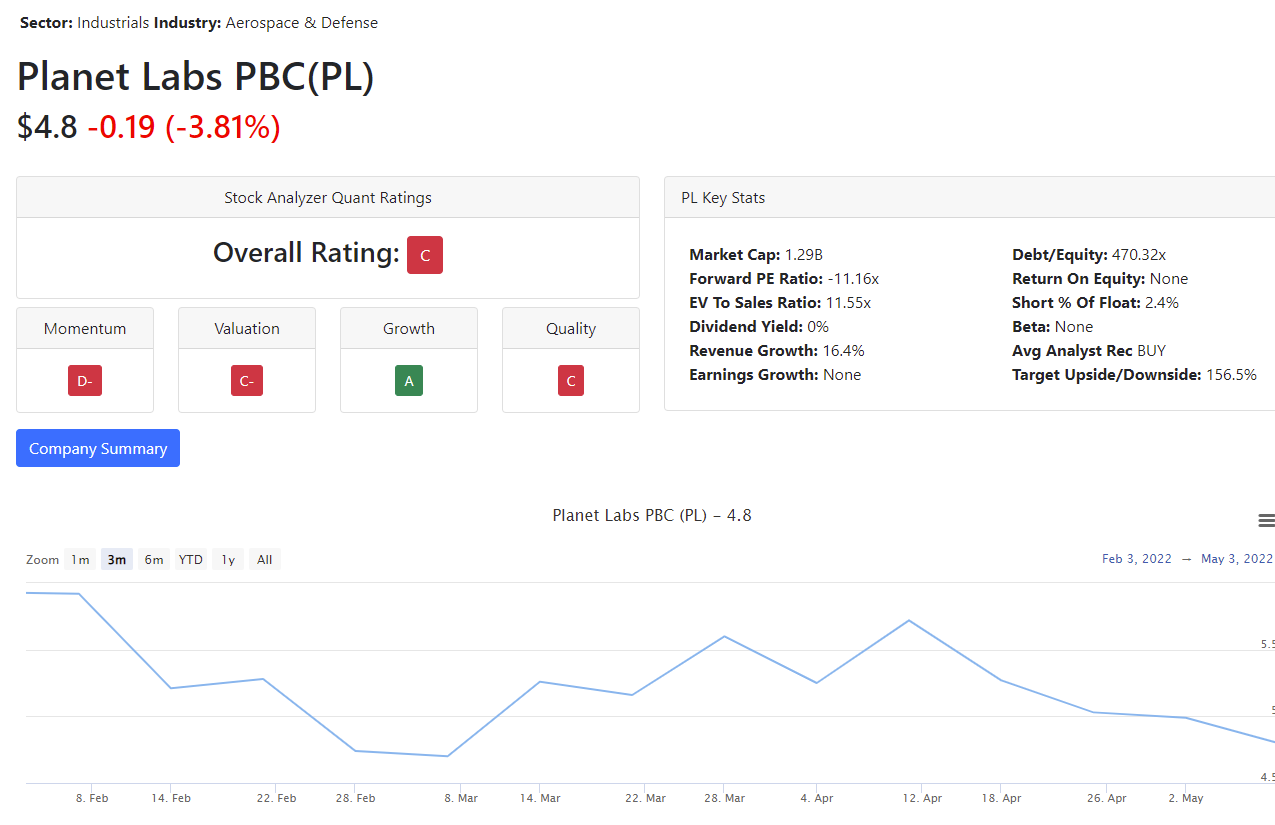Open the Company Summary section

[x=98, y=448]
